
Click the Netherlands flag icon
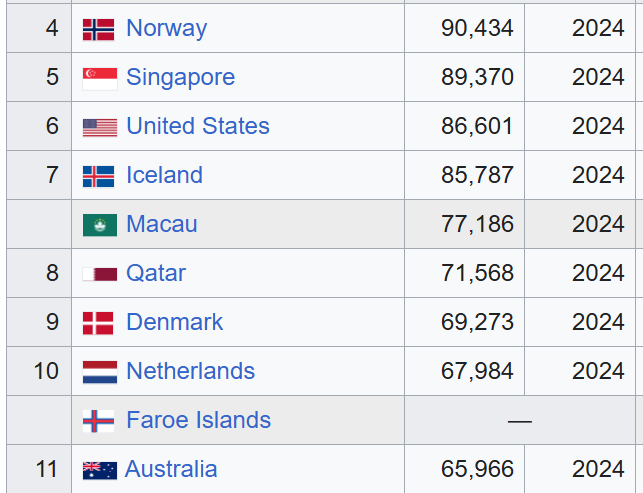point(100,372)
